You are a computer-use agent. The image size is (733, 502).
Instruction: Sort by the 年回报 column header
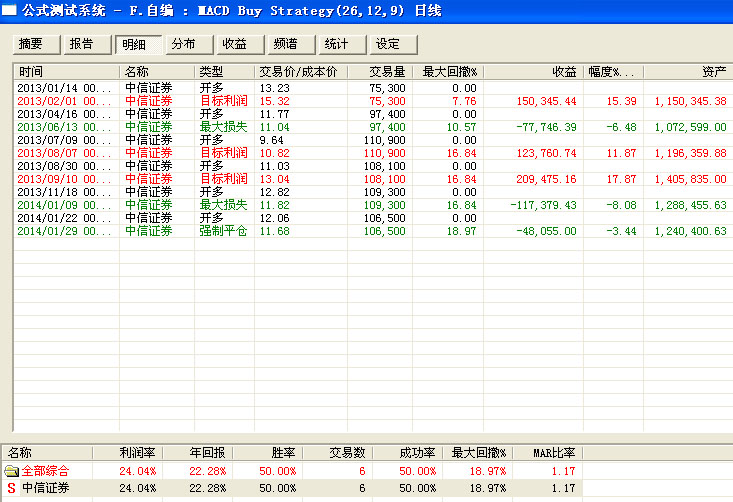click(x=197, y=452)
